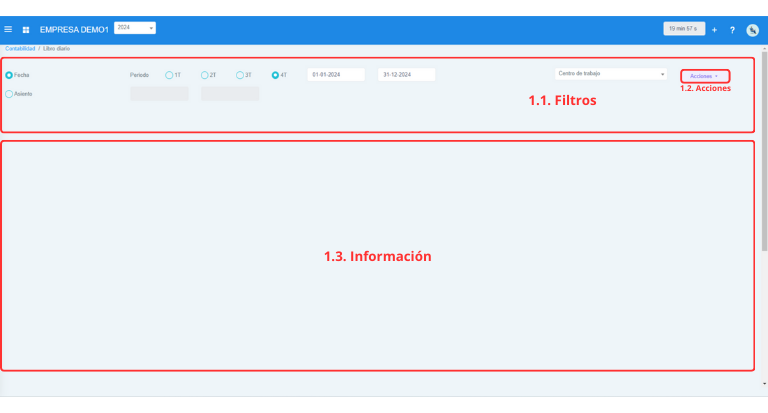Click the session timer 19 min button

click(684, 28)
